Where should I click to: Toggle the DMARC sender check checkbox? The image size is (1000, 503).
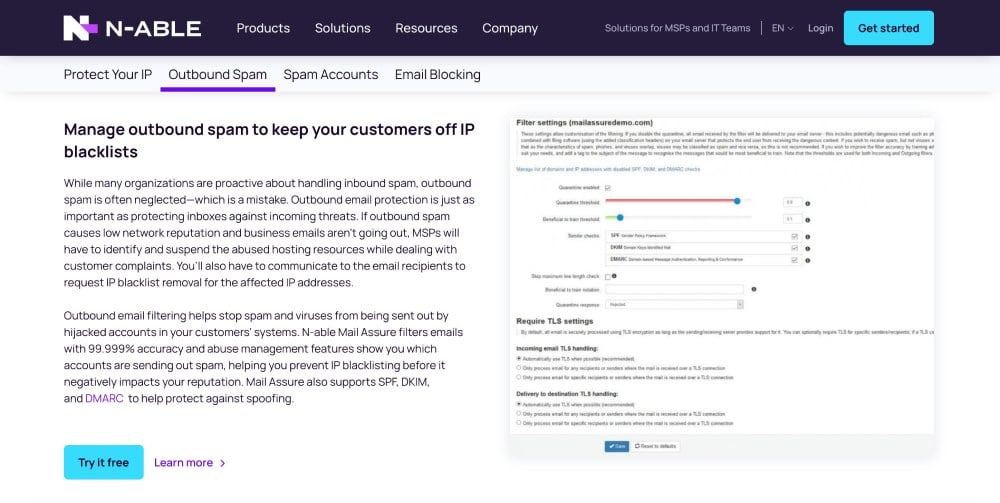pyautogui.click(x=795, y=260)
